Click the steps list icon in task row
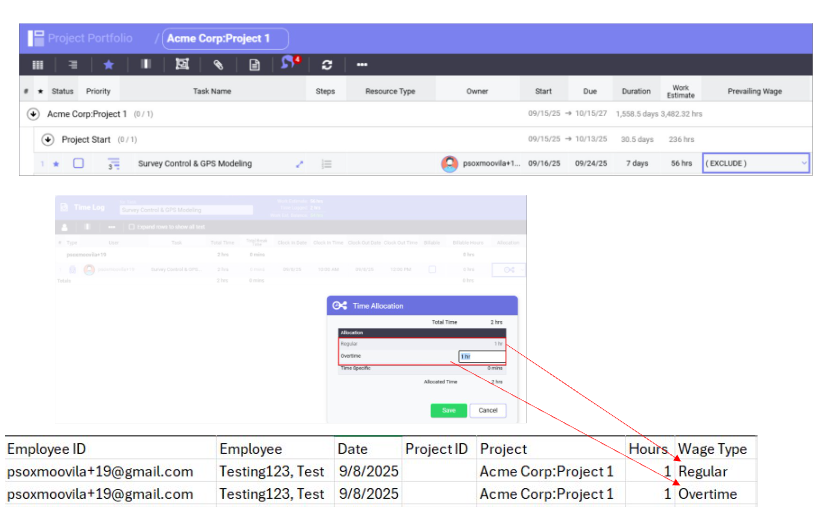Image resolution: width=824 pixels, height=510 pixels. pyautogui.click(x=326, y=164)
